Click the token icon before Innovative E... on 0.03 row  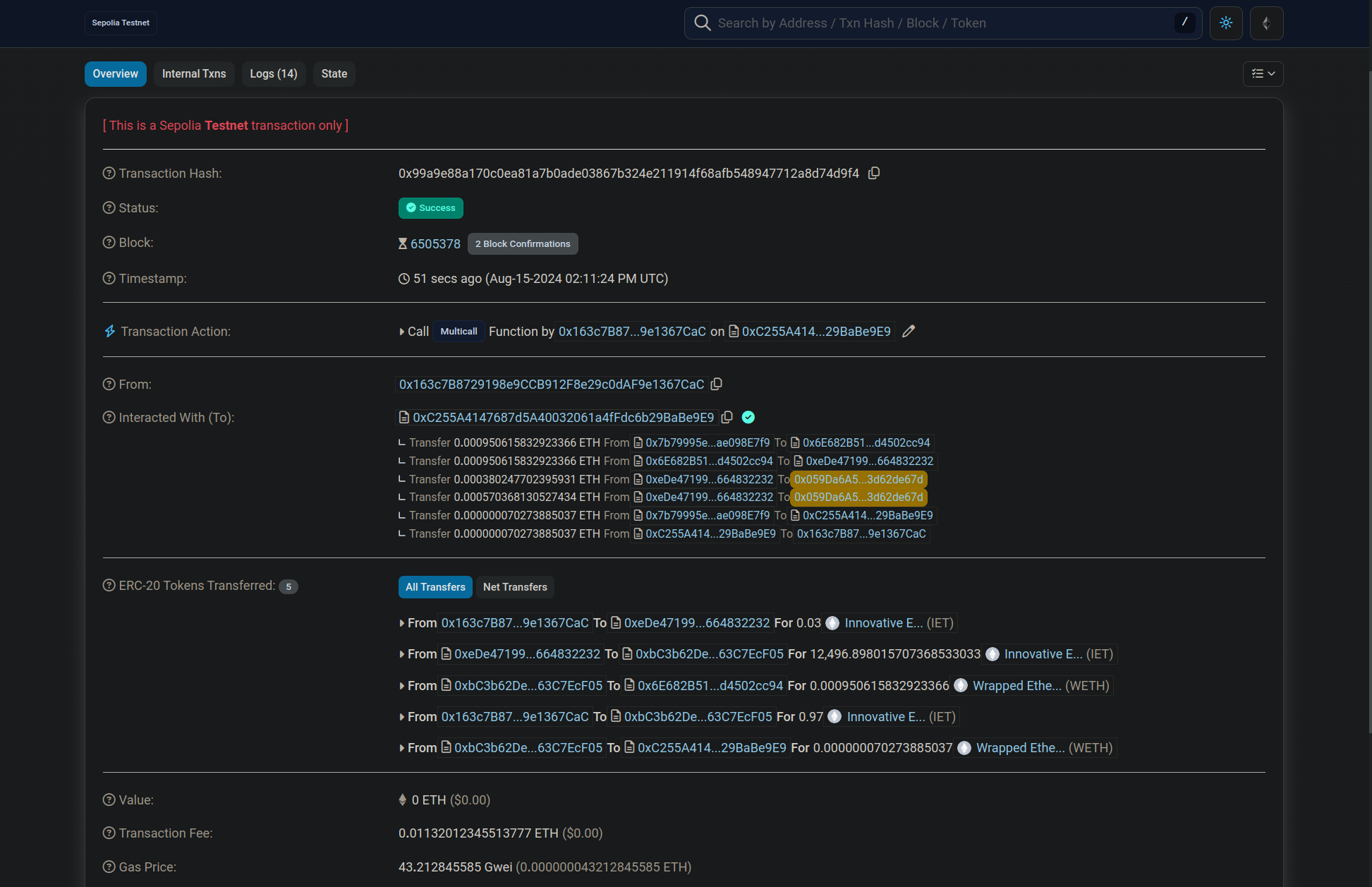pos(832,623)
